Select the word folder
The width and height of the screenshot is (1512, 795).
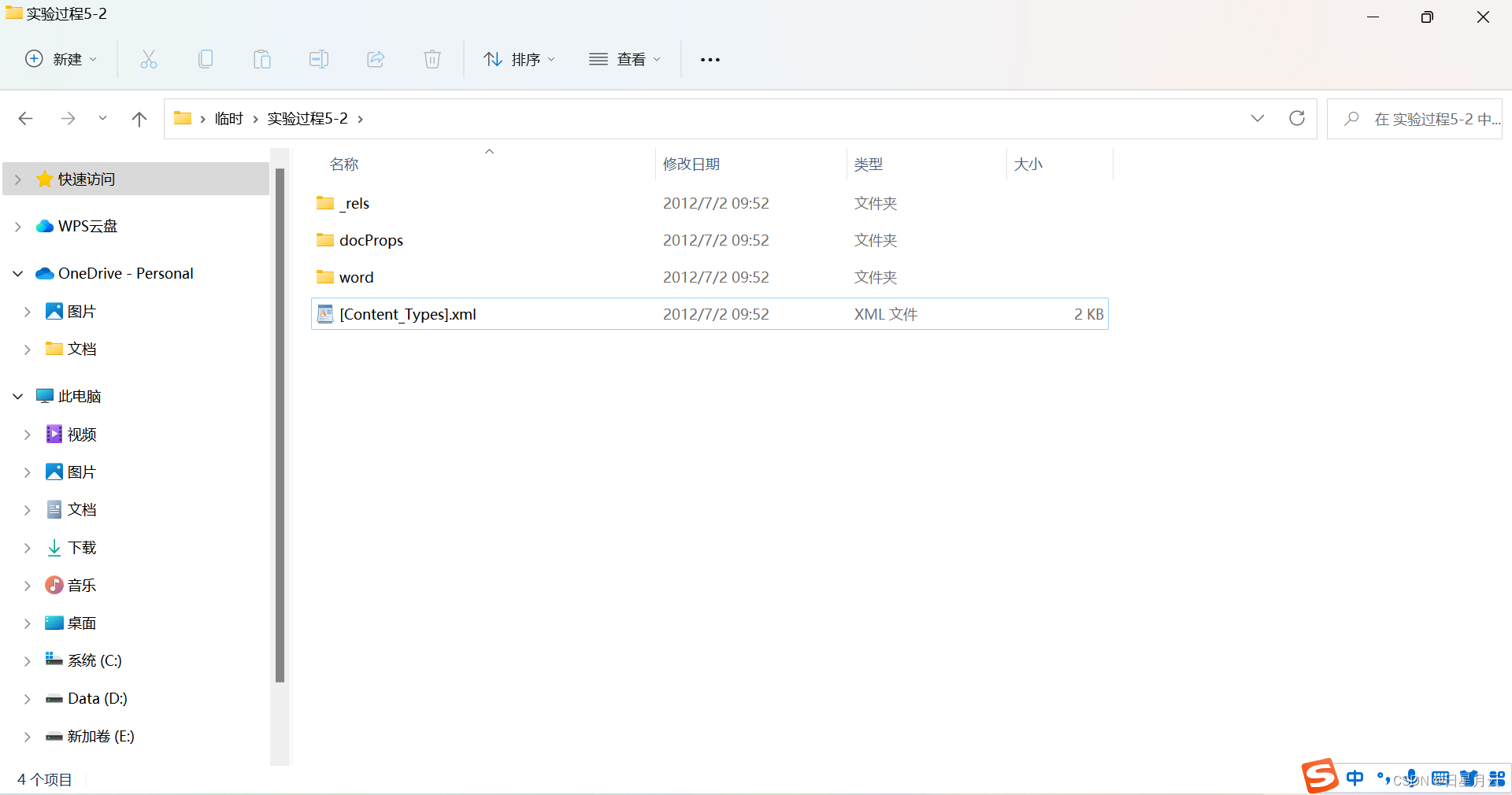coord(710,277)
